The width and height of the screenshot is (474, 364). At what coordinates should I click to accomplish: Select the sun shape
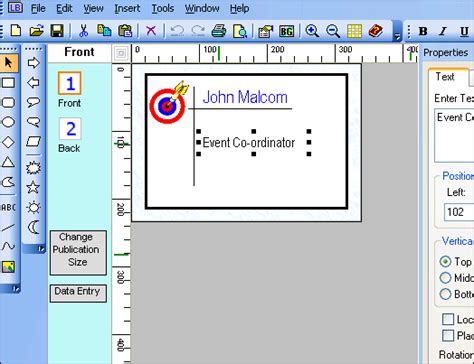point(33,207)
